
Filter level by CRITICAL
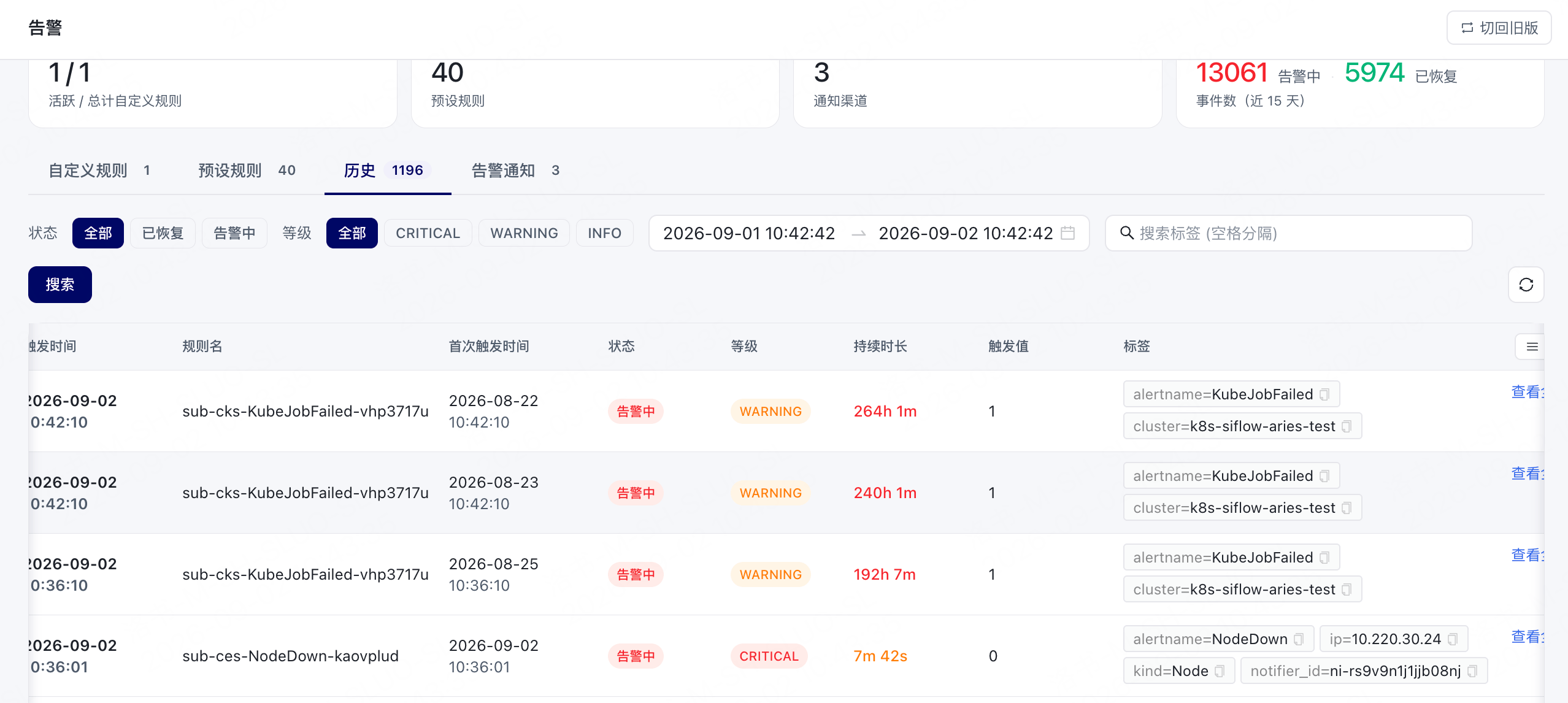coord(428,233)
